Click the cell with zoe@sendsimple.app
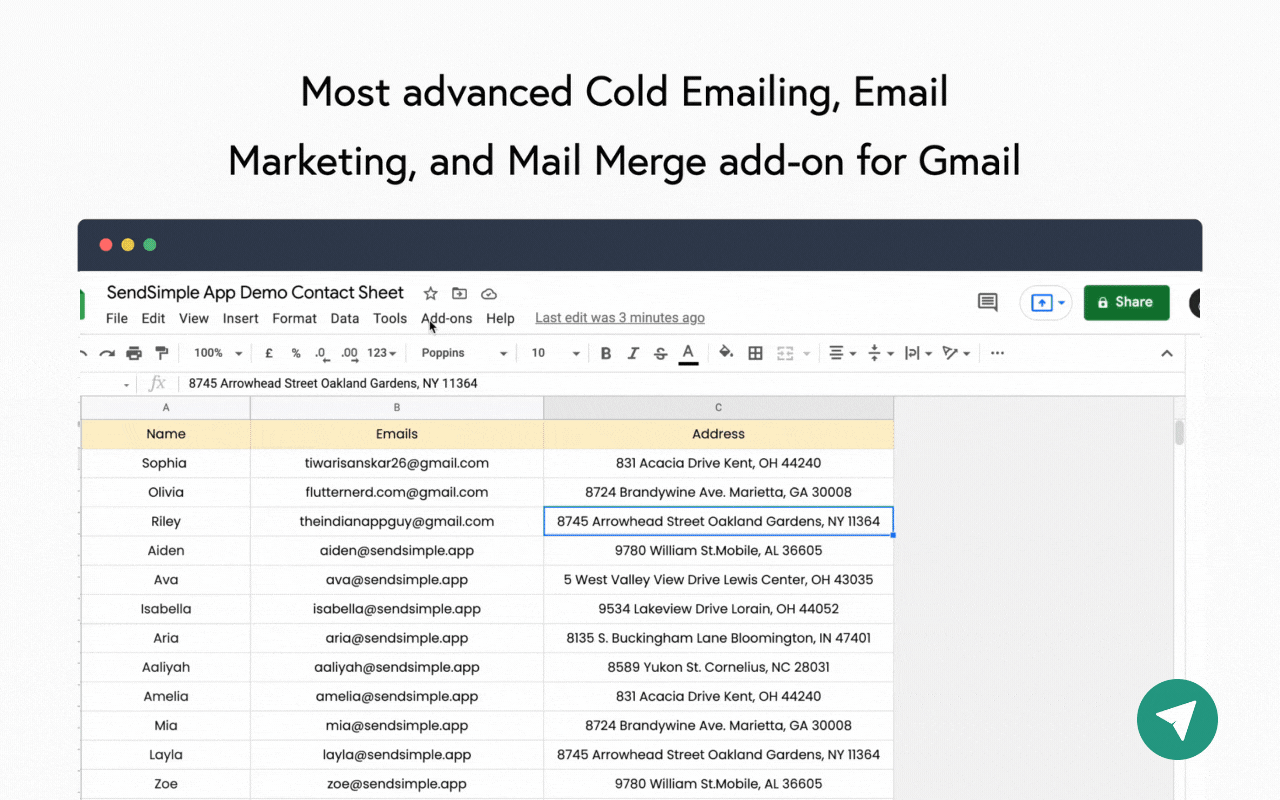 click(x=397, y=784)
